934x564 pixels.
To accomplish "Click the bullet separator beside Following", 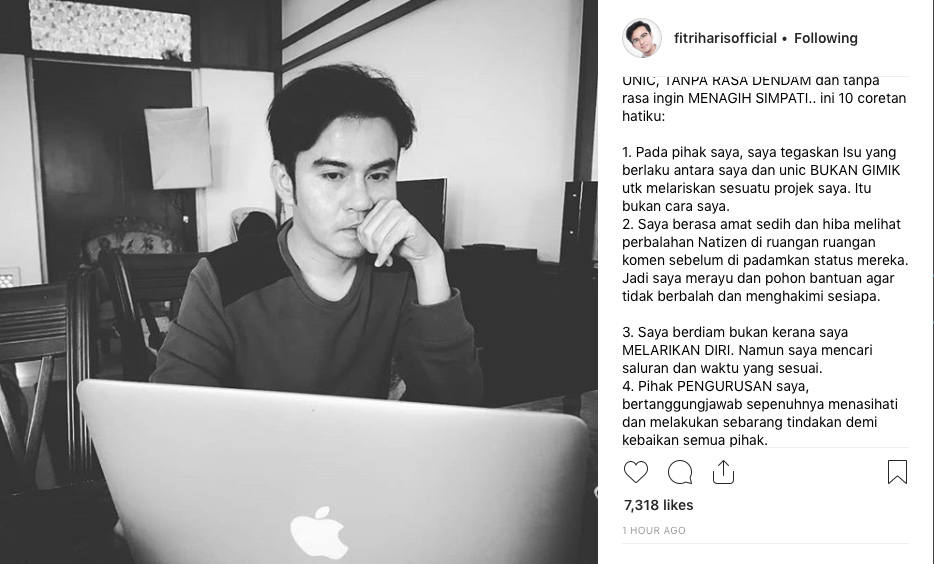I will 784,39.
